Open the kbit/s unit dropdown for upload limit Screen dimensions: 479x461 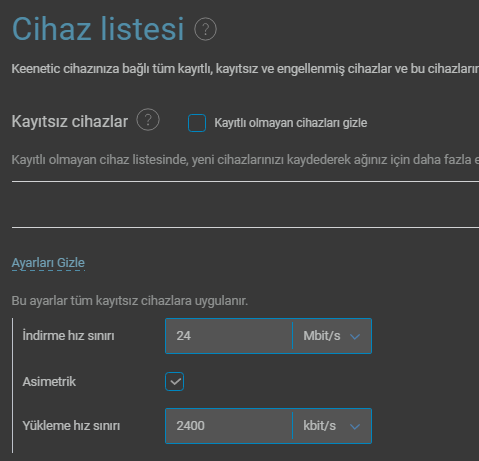coord(332,426)
